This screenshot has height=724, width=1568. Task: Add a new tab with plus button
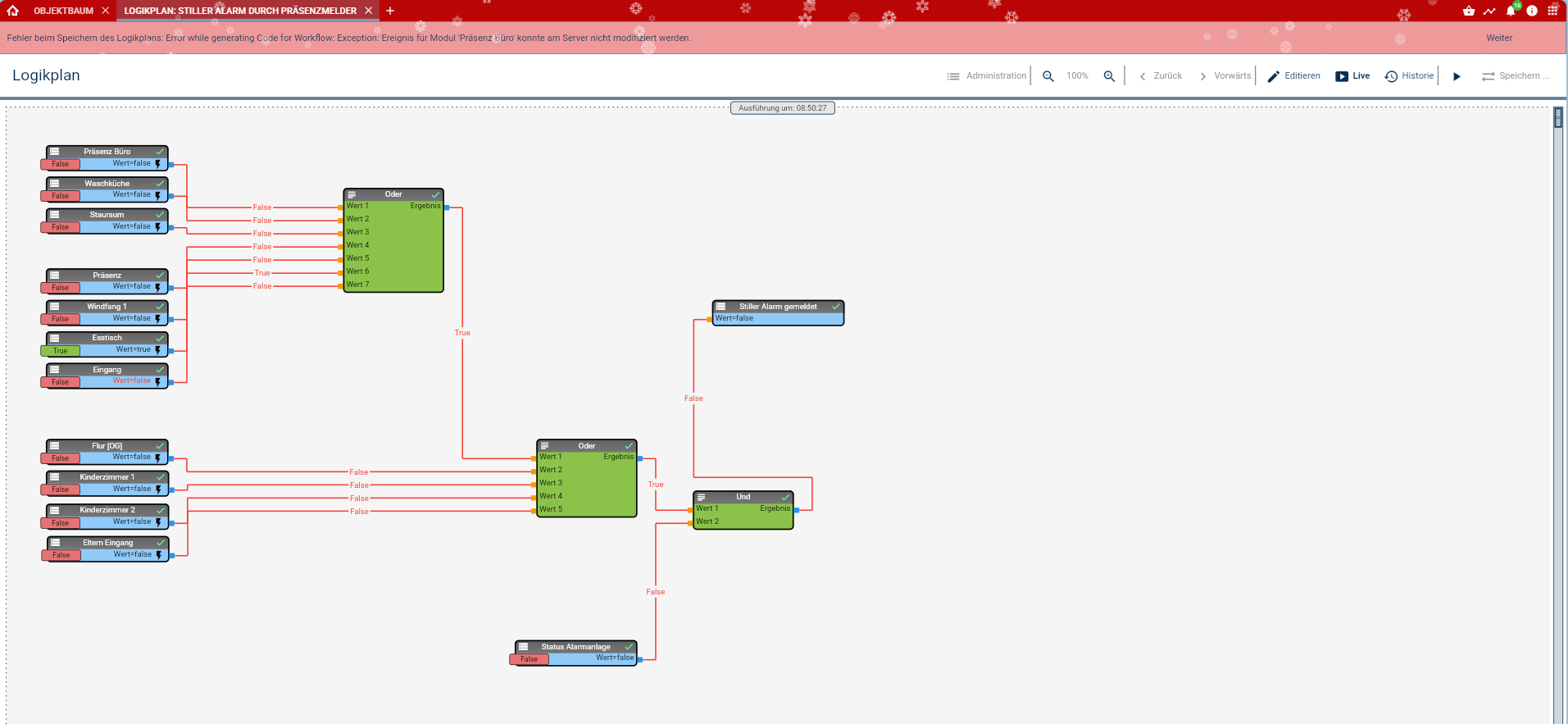[x=390, y=11]
